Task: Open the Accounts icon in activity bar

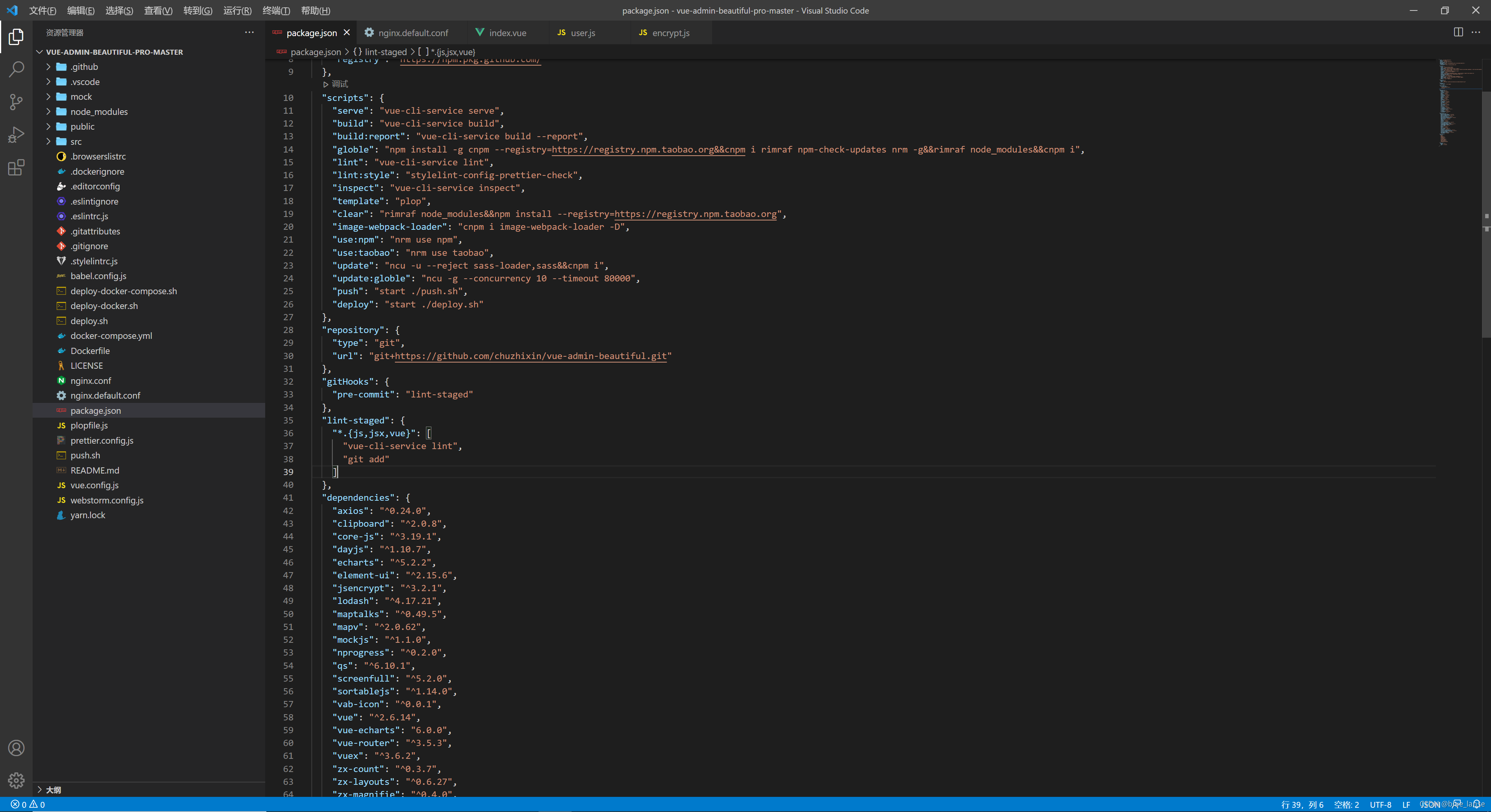Action: (x=16, y=748)
